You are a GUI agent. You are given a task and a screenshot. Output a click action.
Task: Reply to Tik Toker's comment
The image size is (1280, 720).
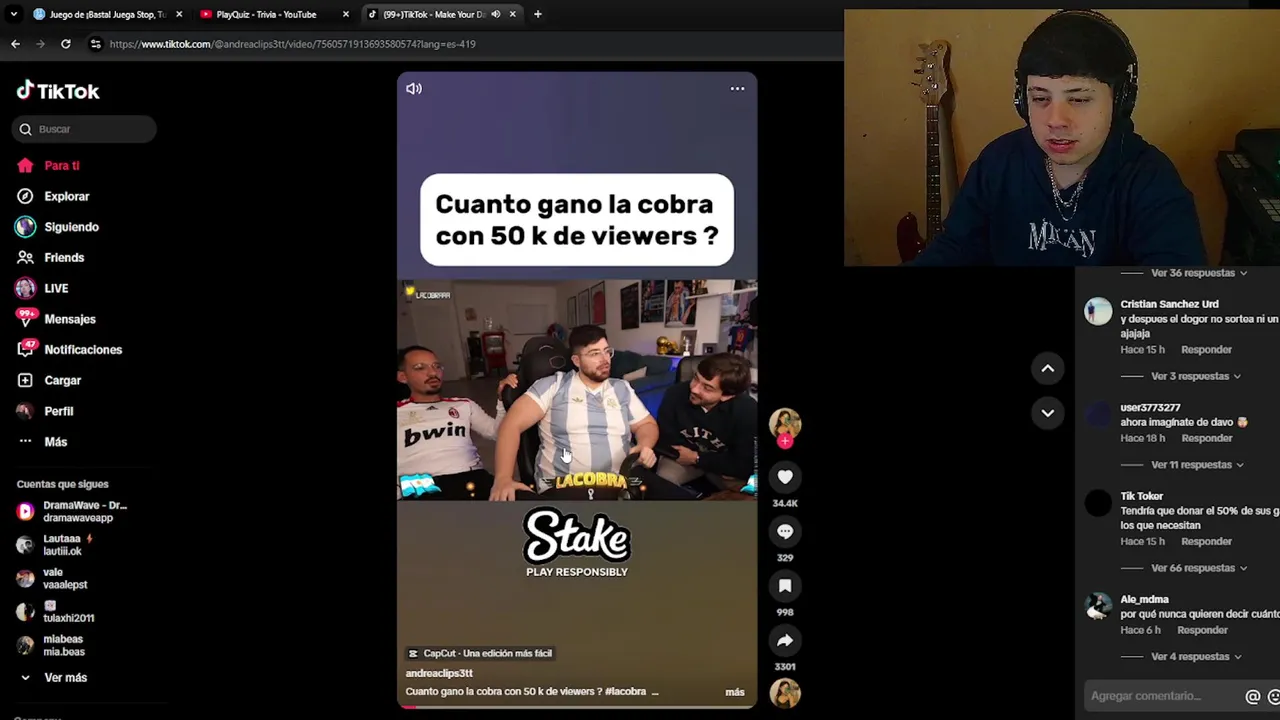[x=1206, y=542]
